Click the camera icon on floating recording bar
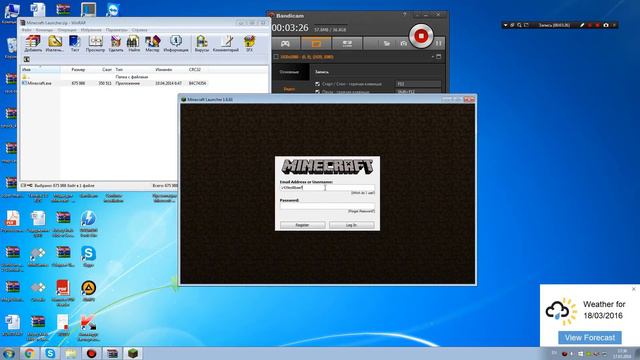The width and height of the screenshot is (640, 360). click(606, 25)
